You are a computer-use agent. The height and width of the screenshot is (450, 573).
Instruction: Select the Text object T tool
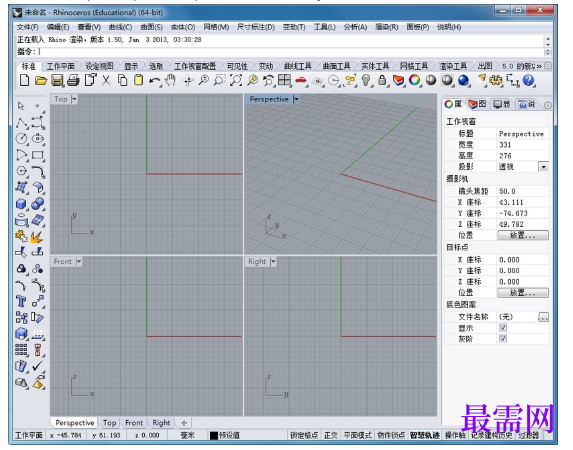click(x=21, y=302)
